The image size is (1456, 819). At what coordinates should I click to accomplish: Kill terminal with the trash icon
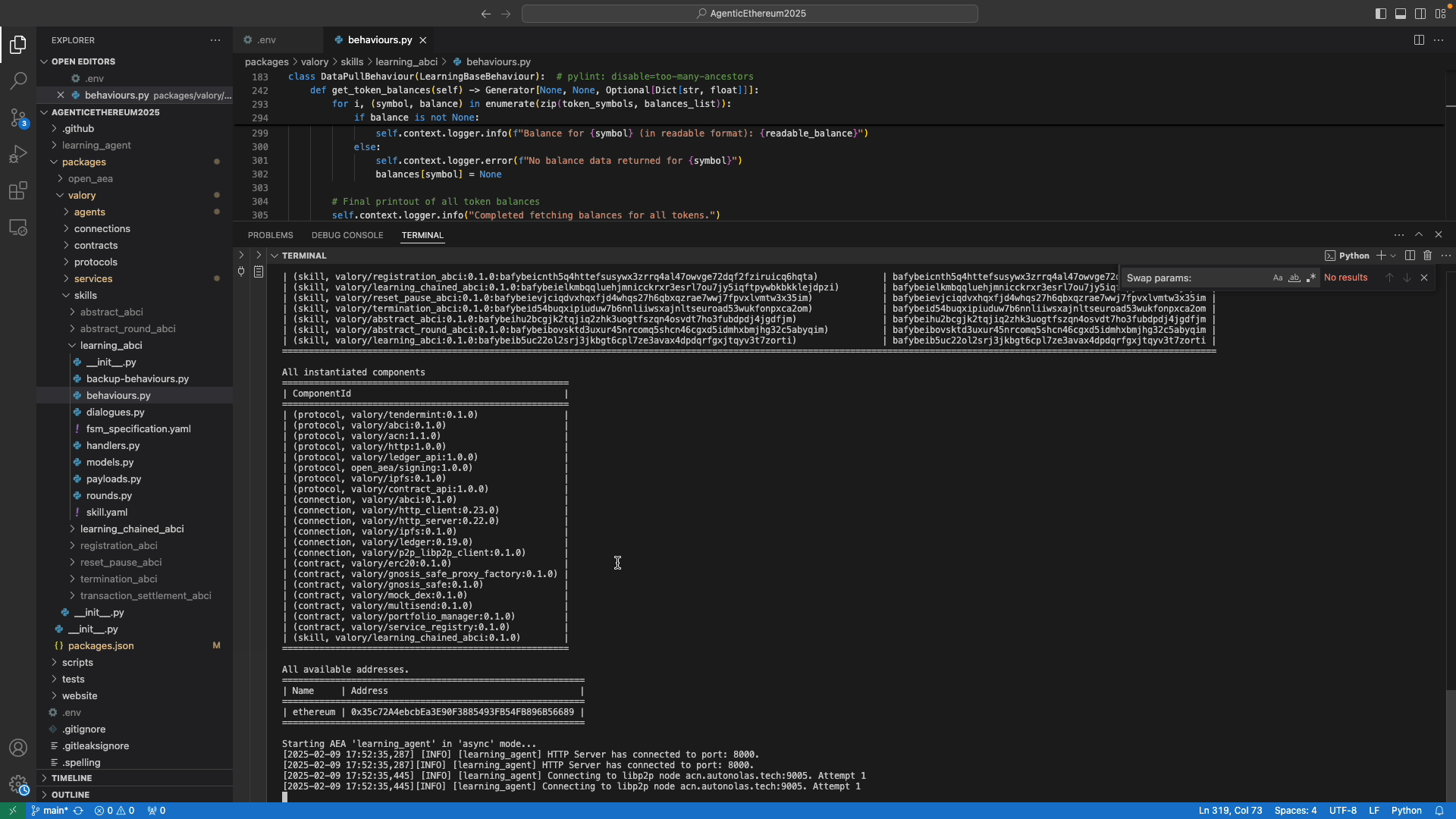coord(1427,256)
